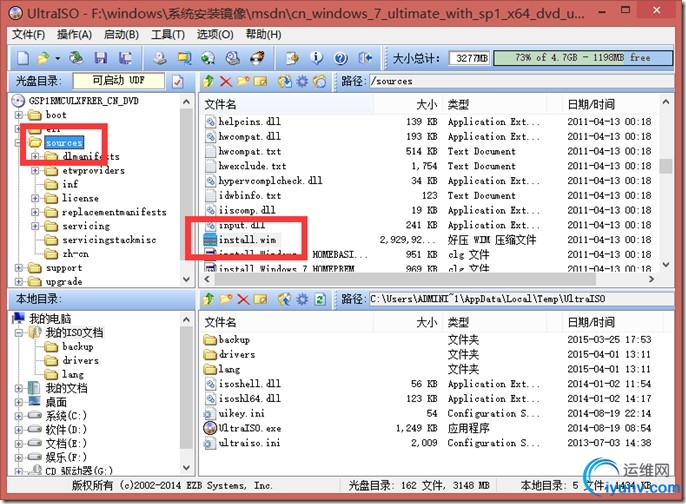Click the folder with disc icon in the image pane toolbar
This screenshot has width=686, height=504.
coord(320,81)
